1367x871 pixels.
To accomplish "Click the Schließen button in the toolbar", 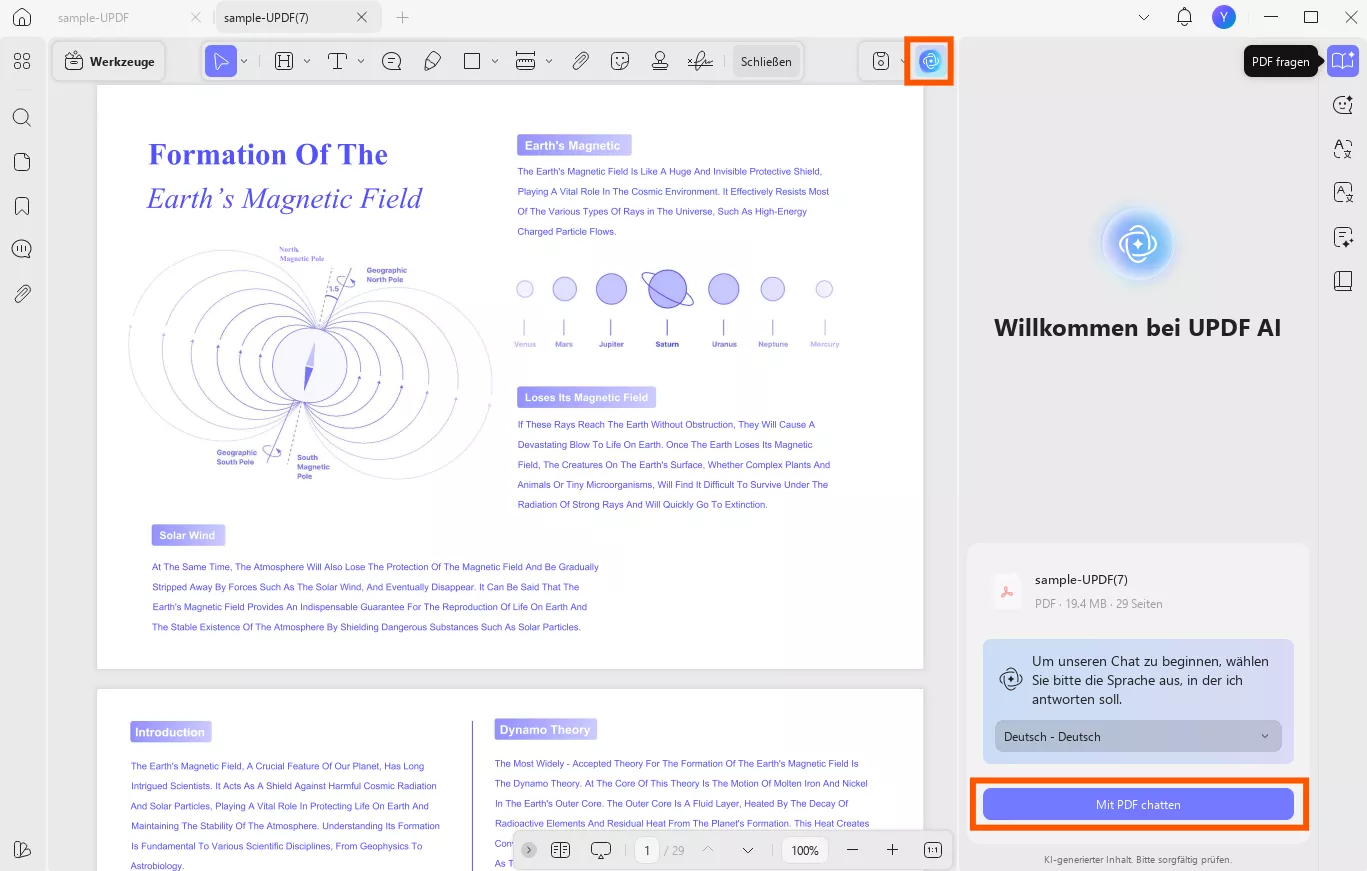I will coord(766,61).
